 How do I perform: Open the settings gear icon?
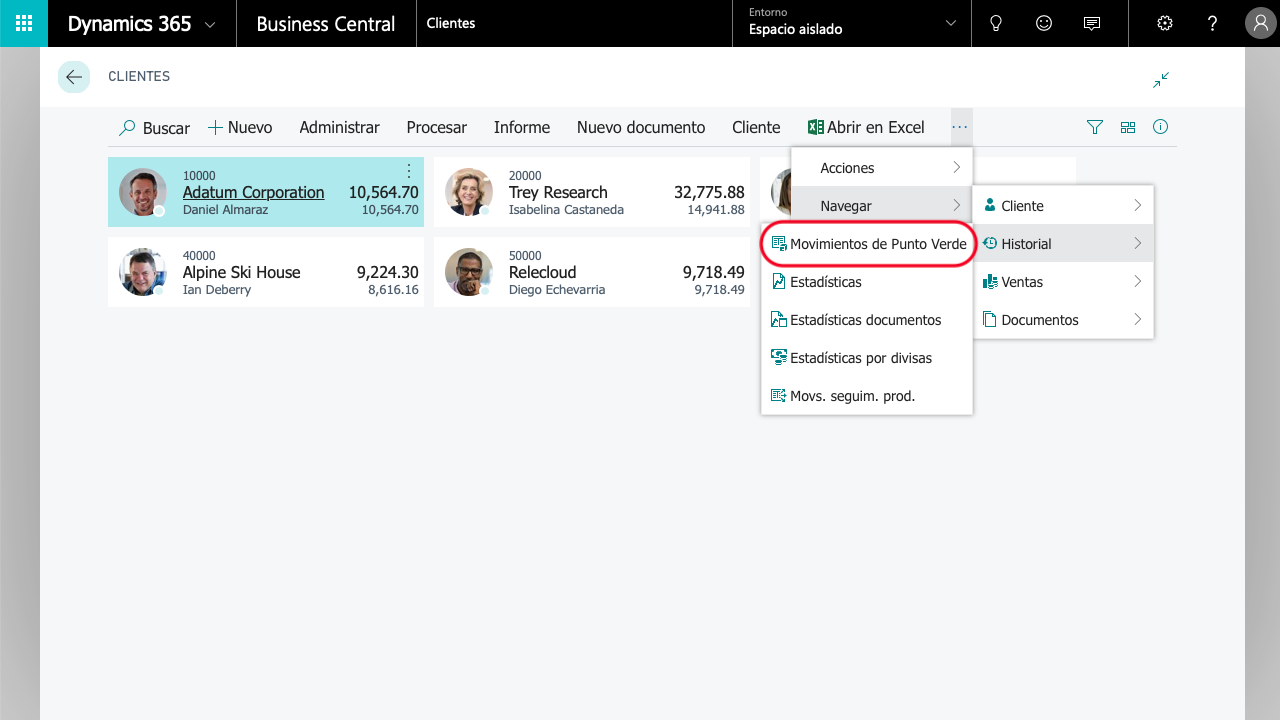tap(1165, 23)
